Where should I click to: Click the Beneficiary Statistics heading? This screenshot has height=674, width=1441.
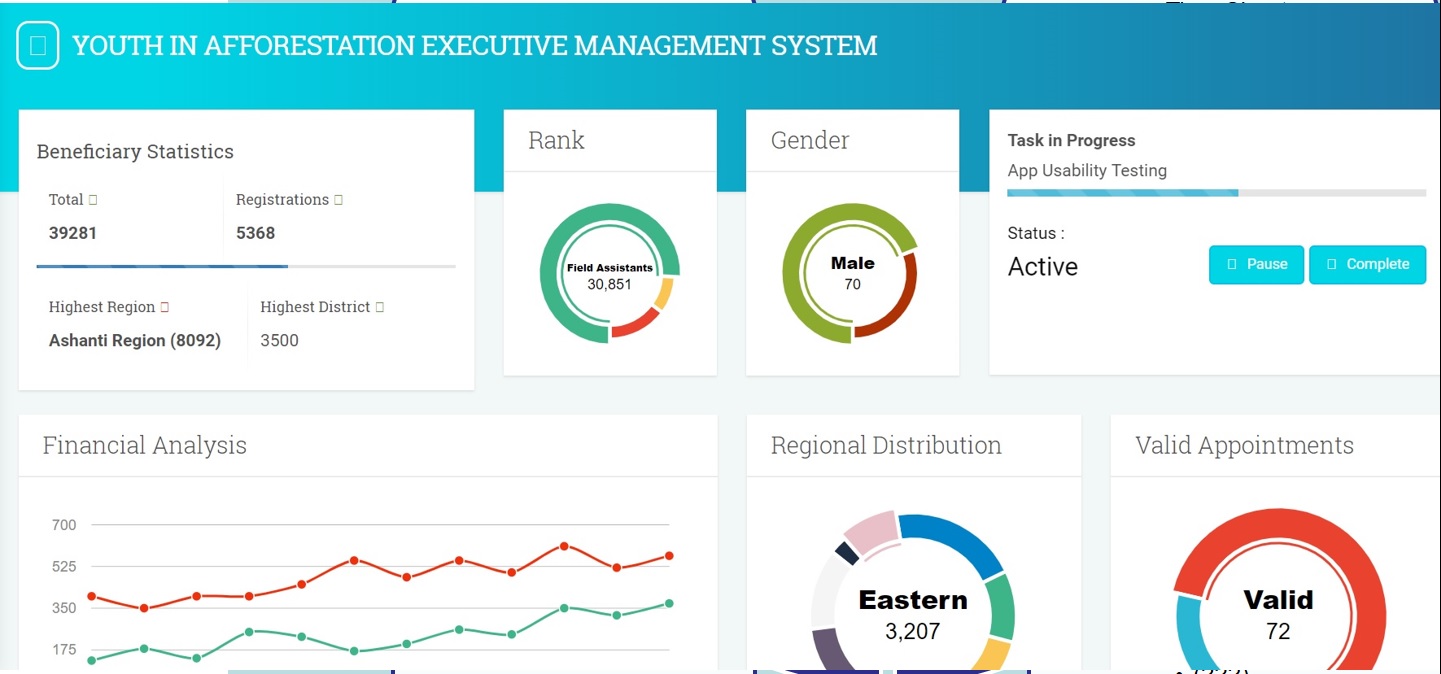(x=135, y=152)
